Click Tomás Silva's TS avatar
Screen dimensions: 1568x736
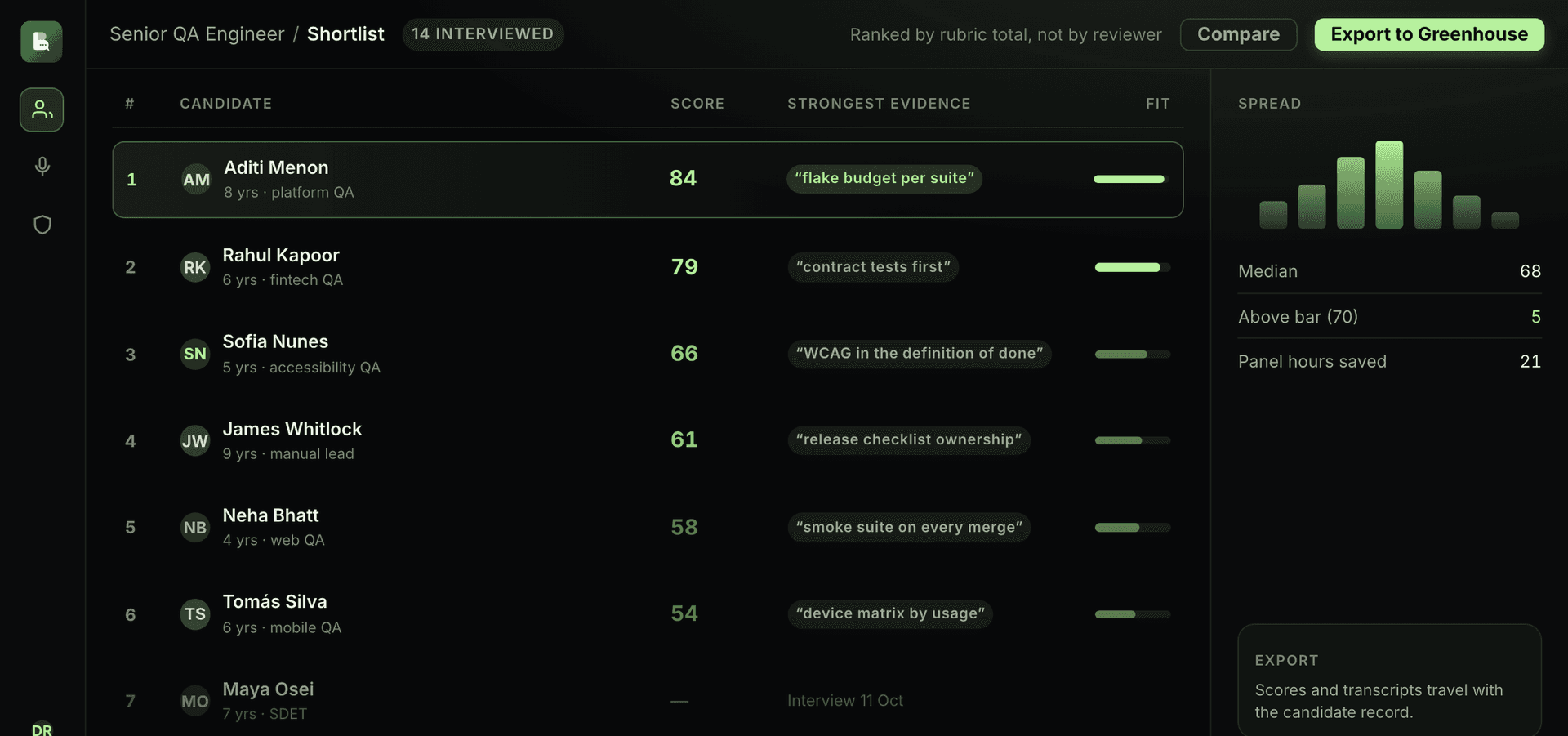click(x=195, y=614)
